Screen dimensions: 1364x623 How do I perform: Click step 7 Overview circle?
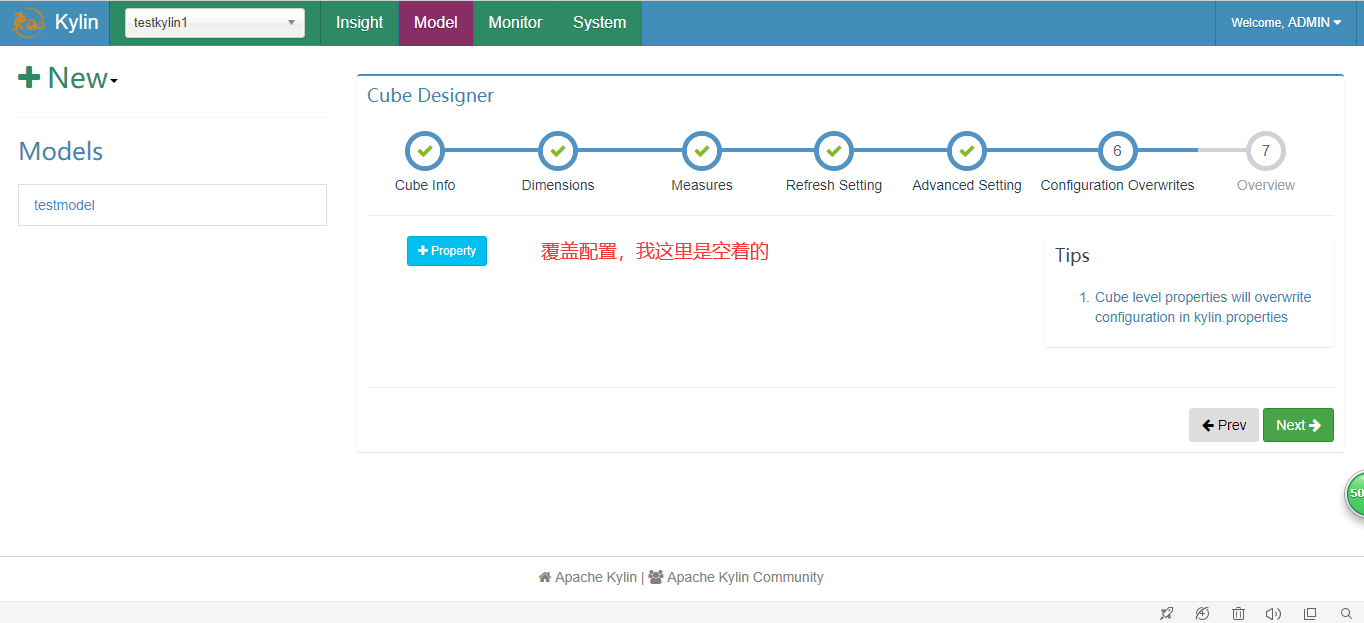[x=1266, y=151]
